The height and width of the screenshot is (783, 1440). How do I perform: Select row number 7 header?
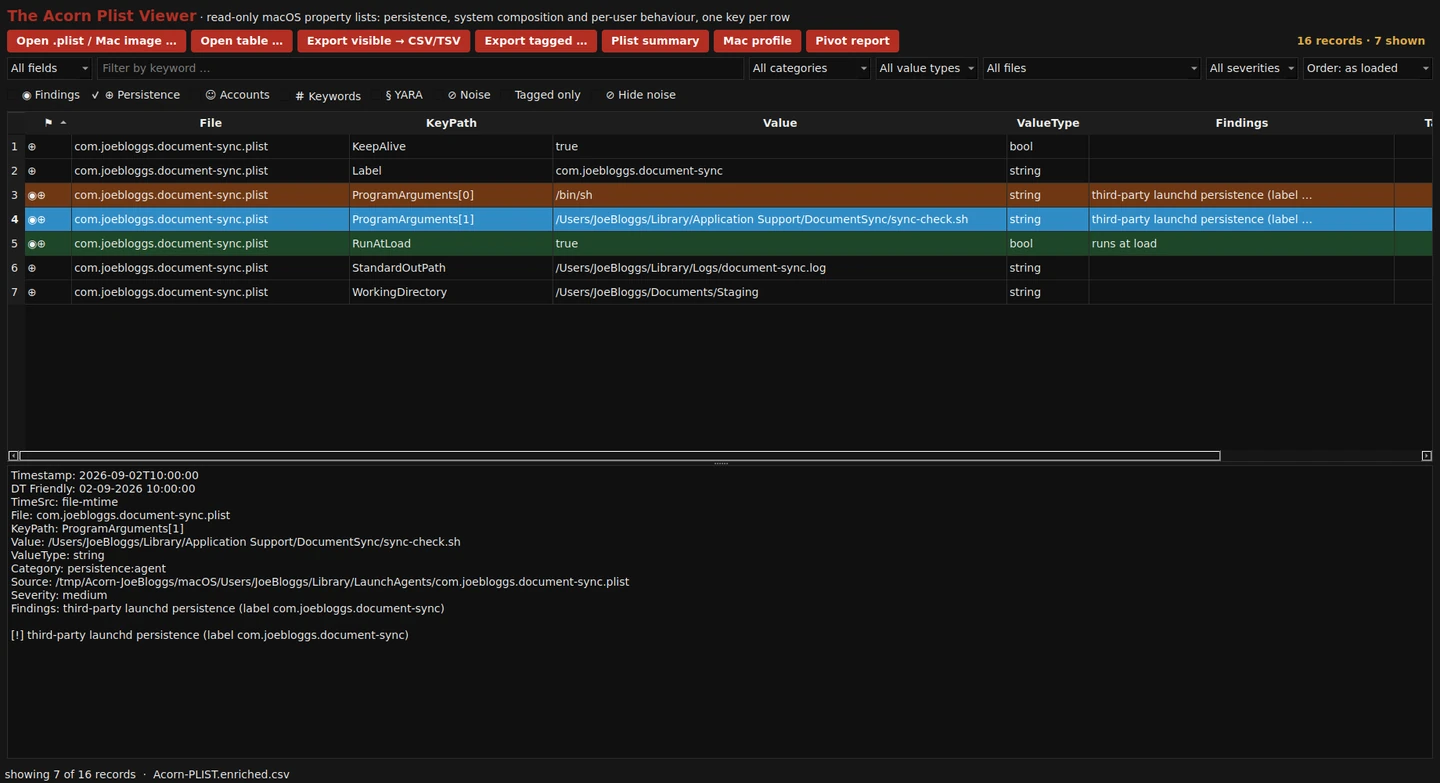click(x=15, y=293)
